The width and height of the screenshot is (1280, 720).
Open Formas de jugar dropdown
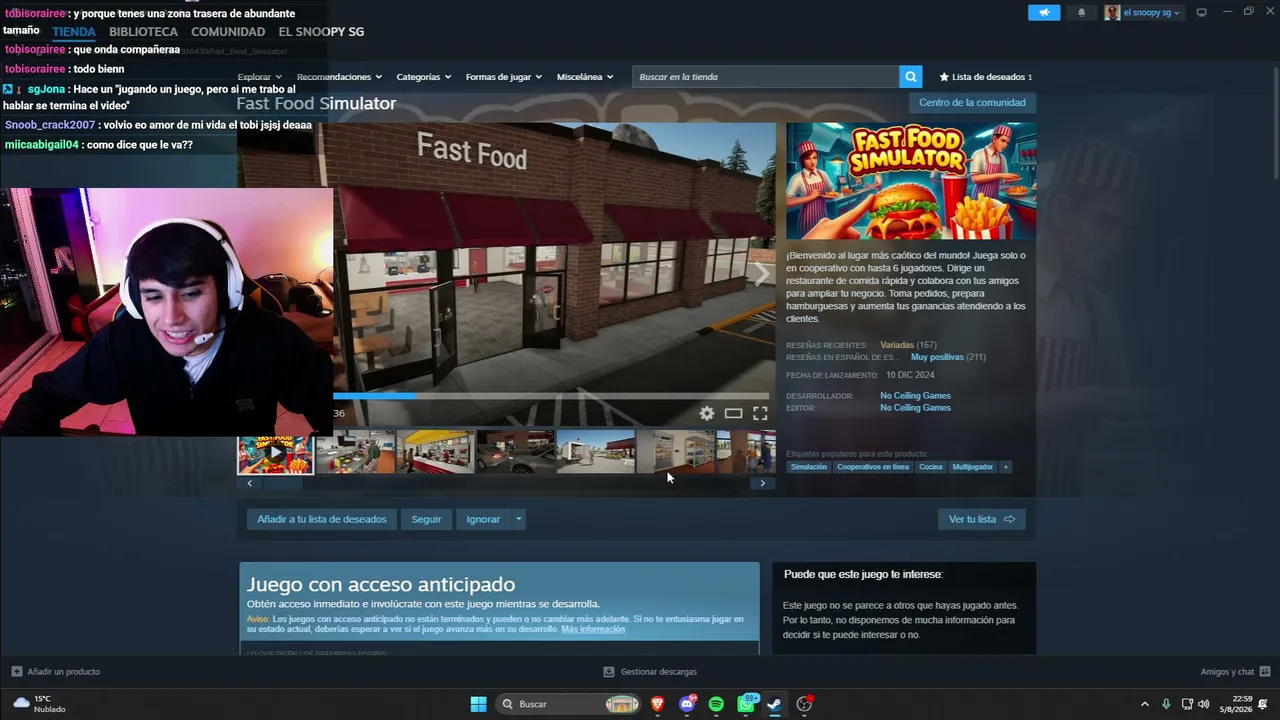point(504,77)
